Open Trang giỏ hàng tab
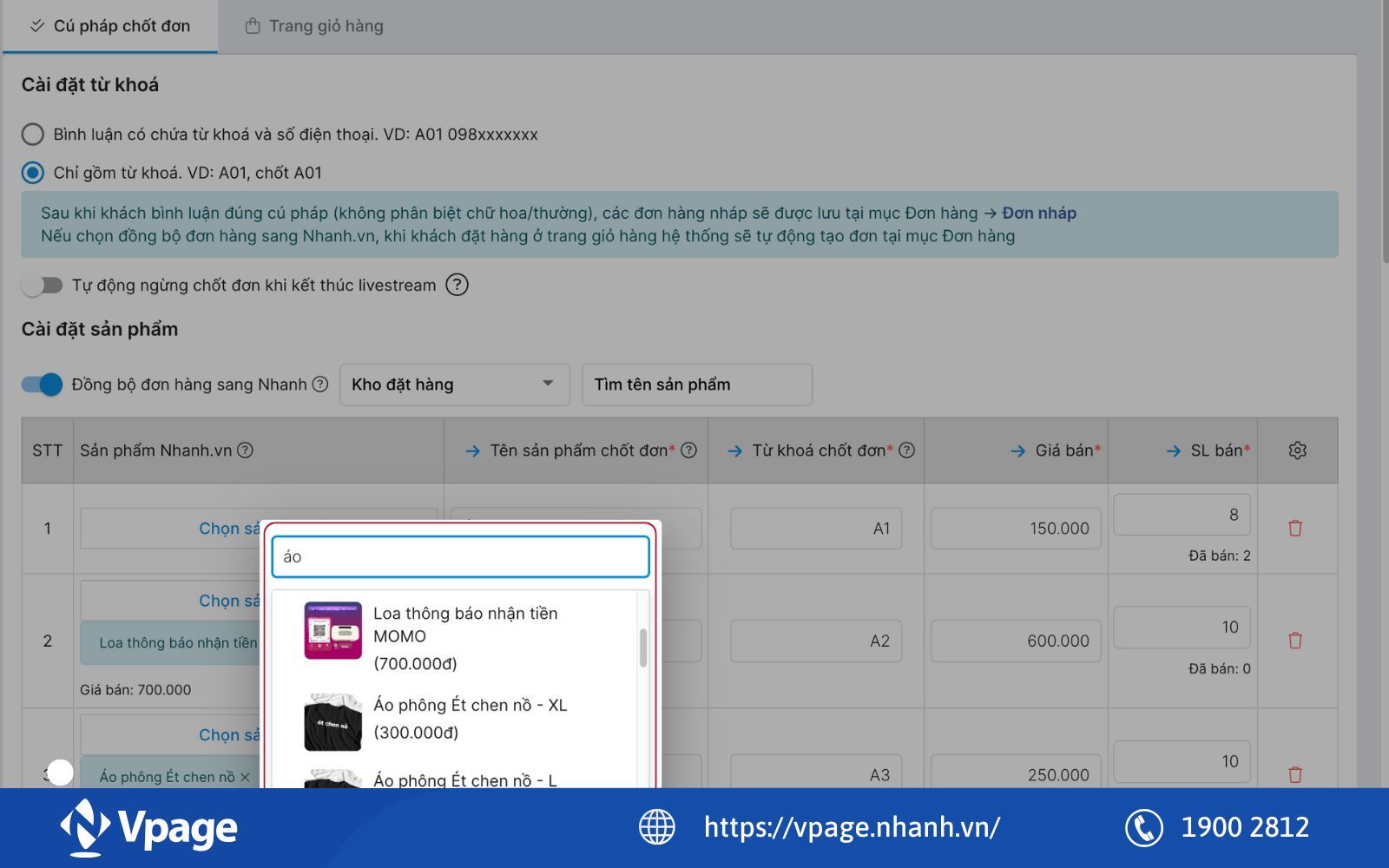 (314, 26)
